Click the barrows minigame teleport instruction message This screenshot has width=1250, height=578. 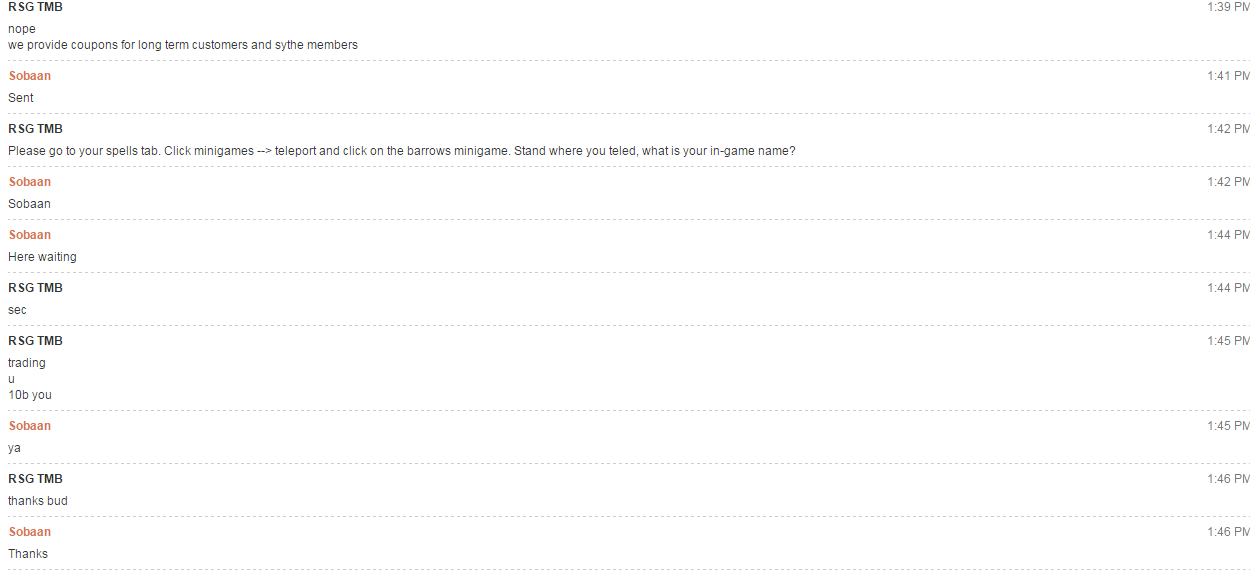point(402,151)
